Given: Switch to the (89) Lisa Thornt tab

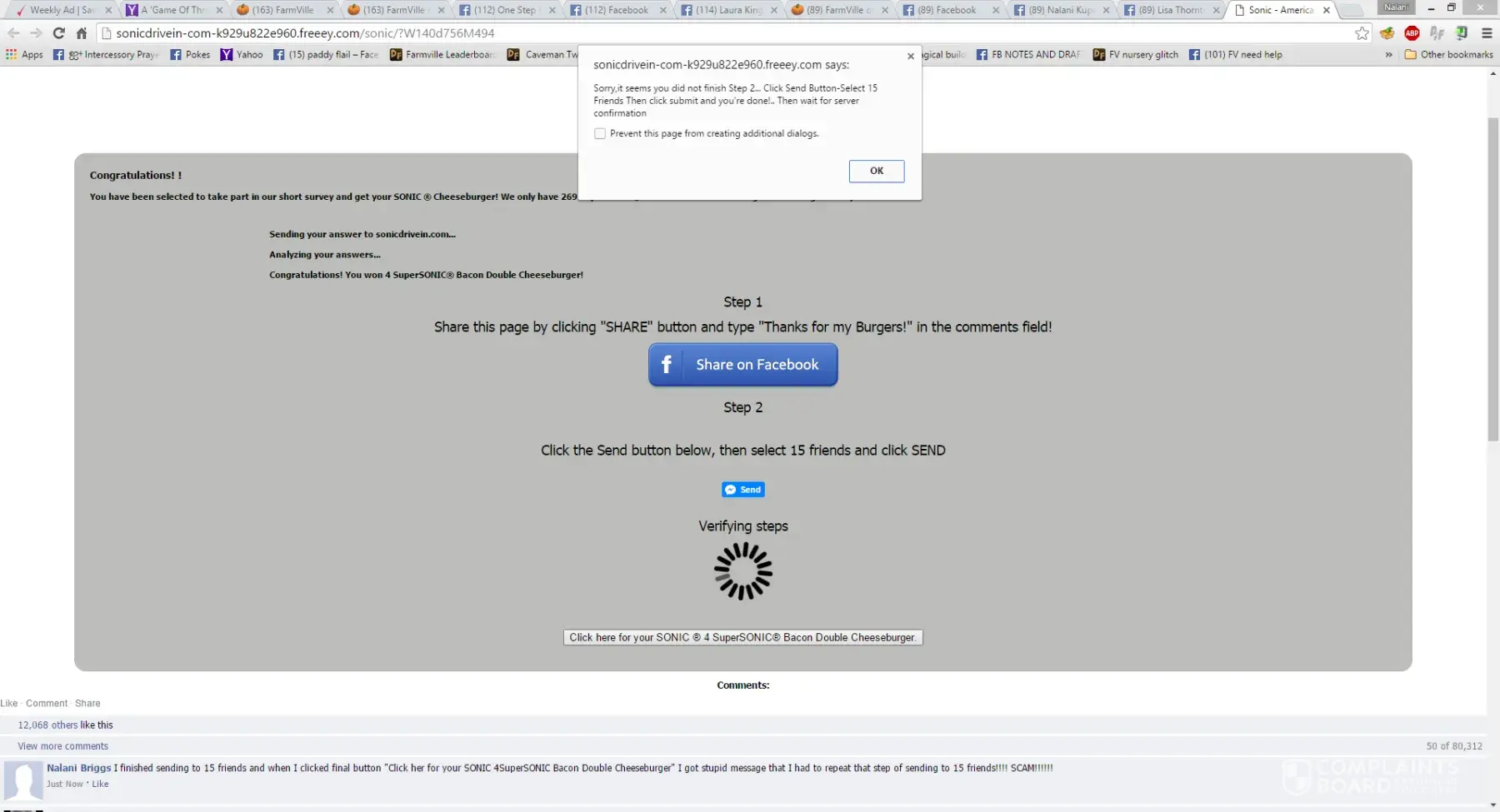Looking at the screenshot, I should [x=1171, y=10].
